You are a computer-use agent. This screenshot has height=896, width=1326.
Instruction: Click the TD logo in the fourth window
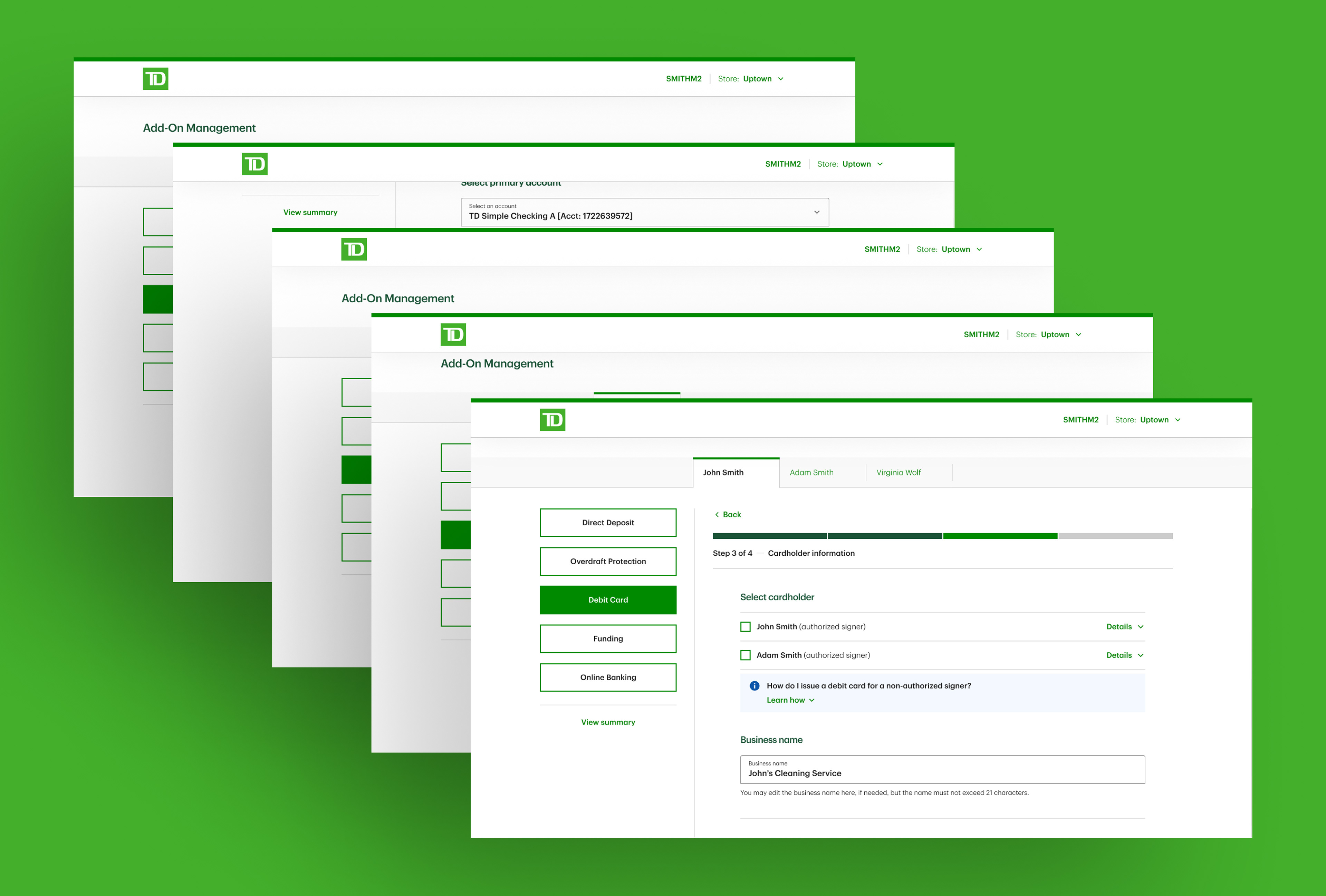tap(453, 335)
